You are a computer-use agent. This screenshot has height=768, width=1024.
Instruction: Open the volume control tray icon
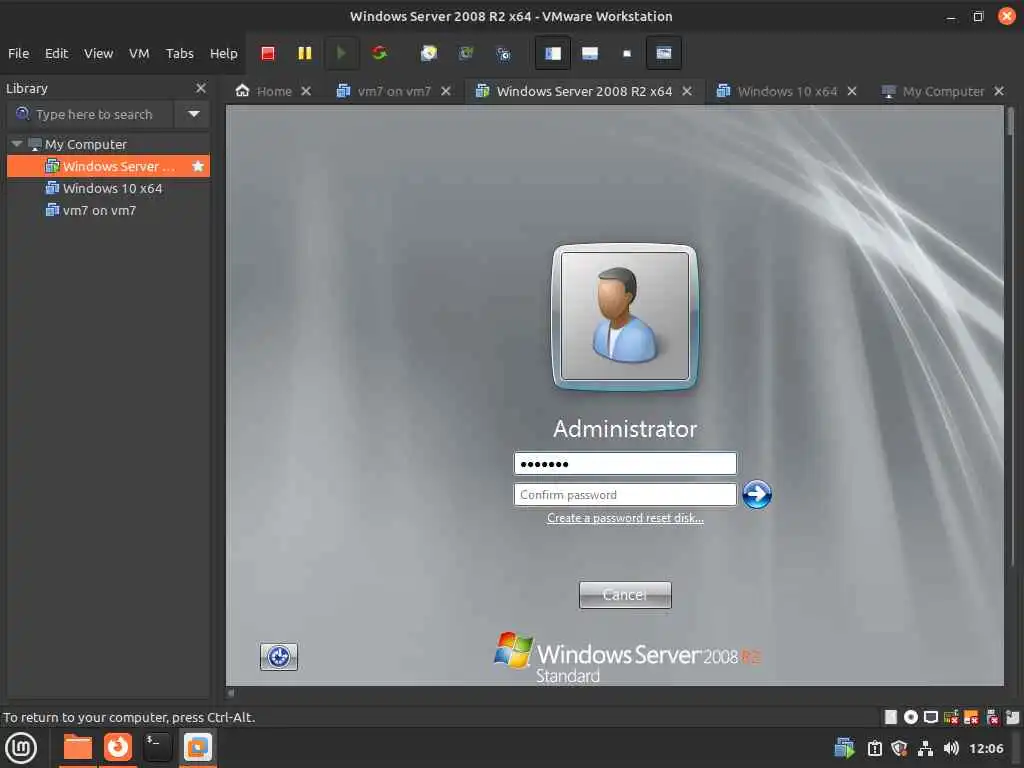click(951, 748)
